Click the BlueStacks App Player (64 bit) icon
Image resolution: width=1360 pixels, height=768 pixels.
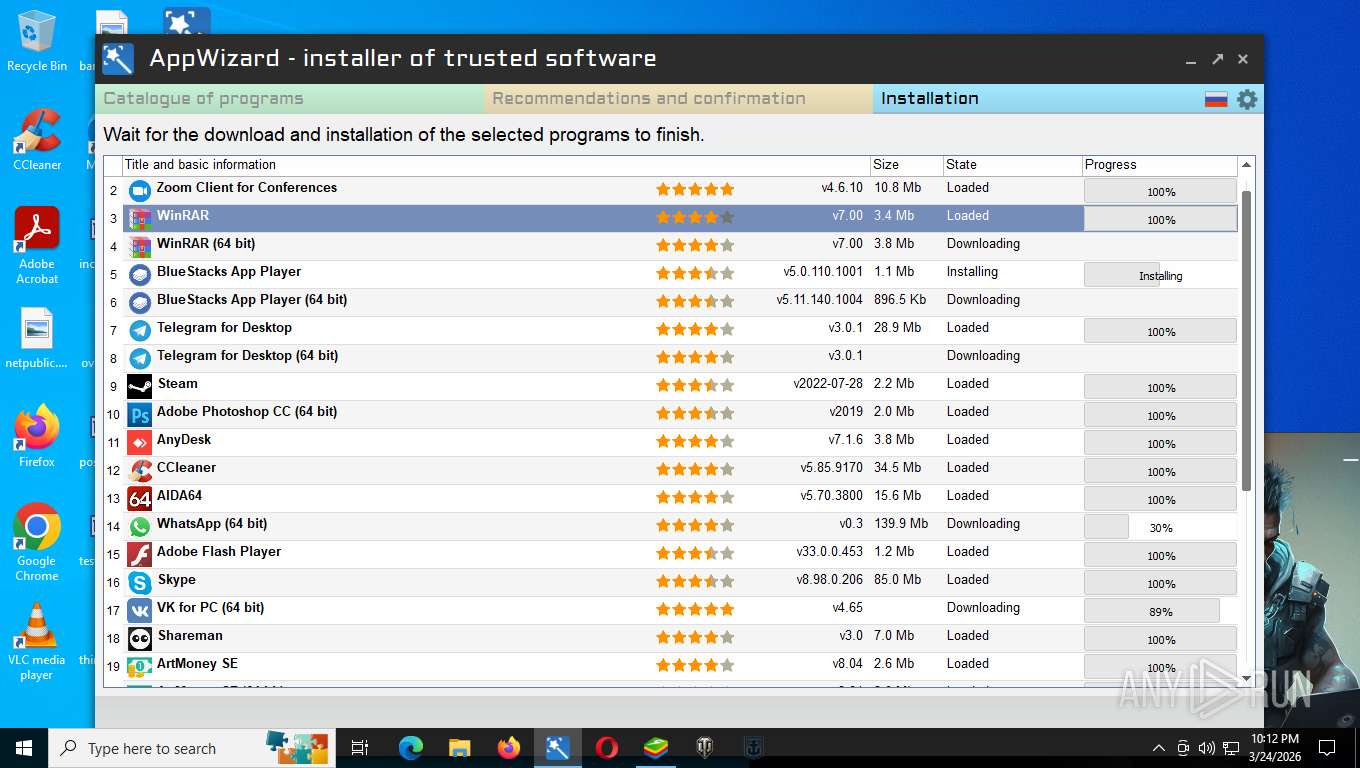click(140, 302)
